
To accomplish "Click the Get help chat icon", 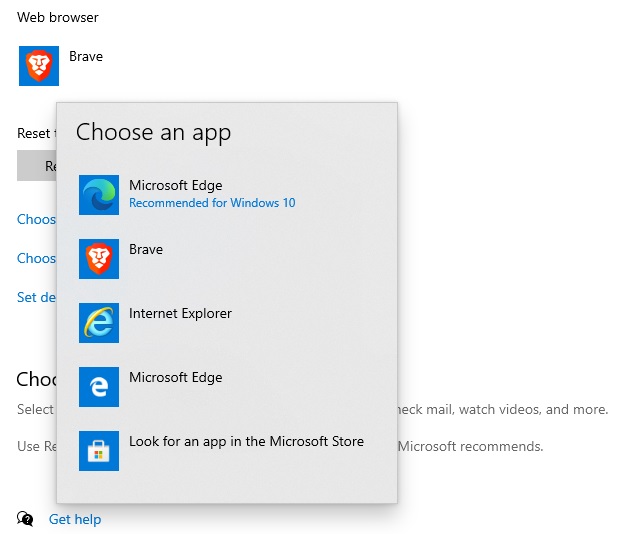I will (25, 519).
